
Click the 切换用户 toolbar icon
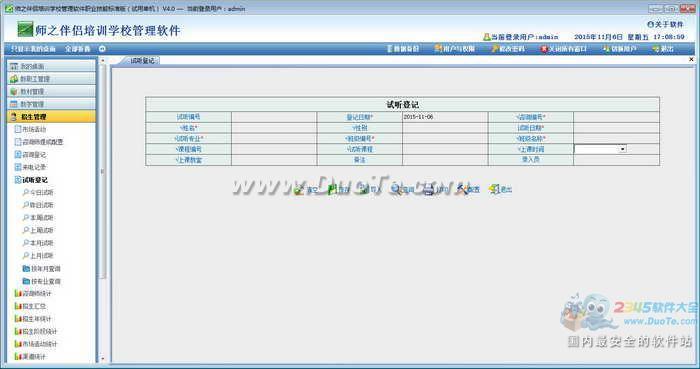point(606,49)
